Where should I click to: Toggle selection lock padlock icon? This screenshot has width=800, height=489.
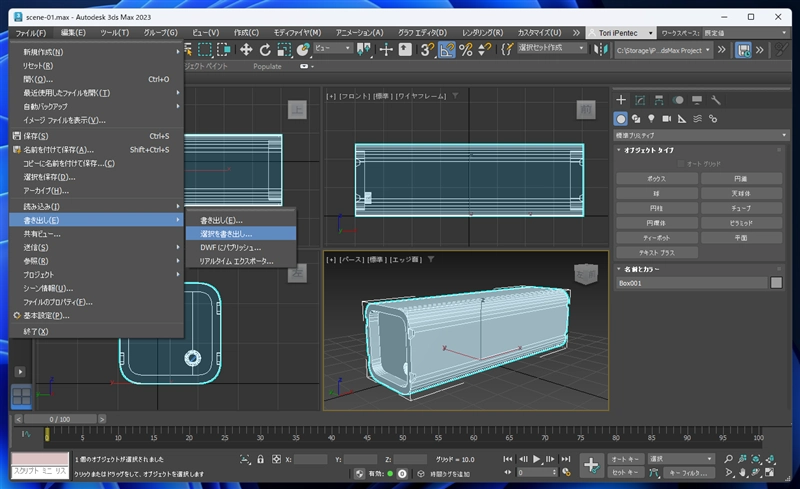click(x=260, y=459)
